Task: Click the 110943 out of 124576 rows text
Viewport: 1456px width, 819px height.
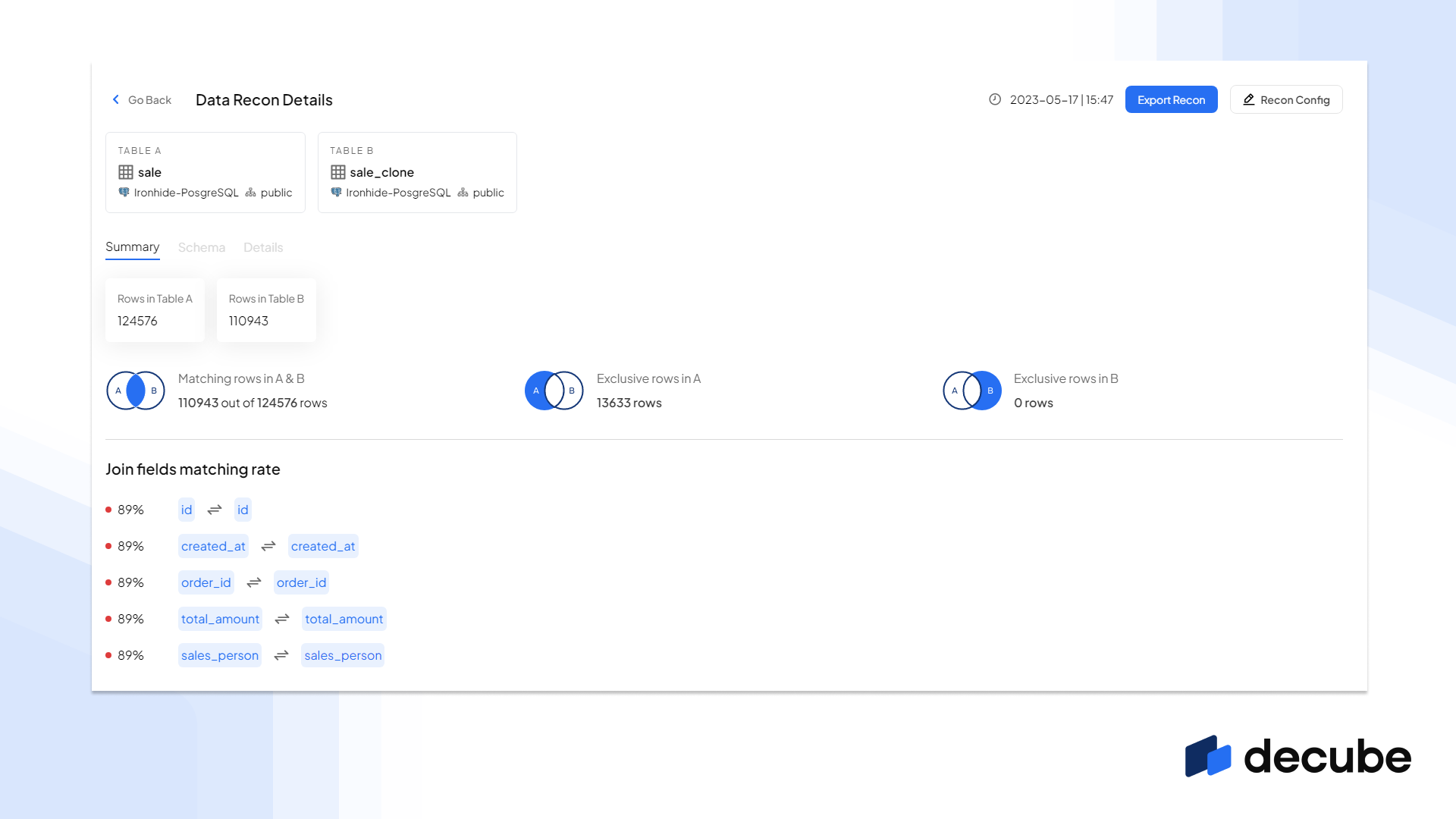Action: coord(253,403)
